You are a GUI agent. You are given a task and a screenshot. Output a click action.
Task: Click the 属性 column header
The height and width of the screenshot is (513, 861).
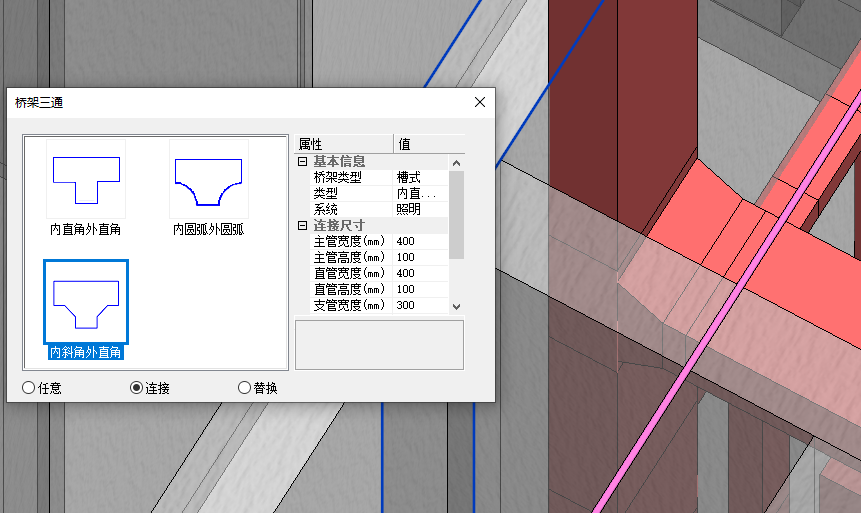pos(344,144)
